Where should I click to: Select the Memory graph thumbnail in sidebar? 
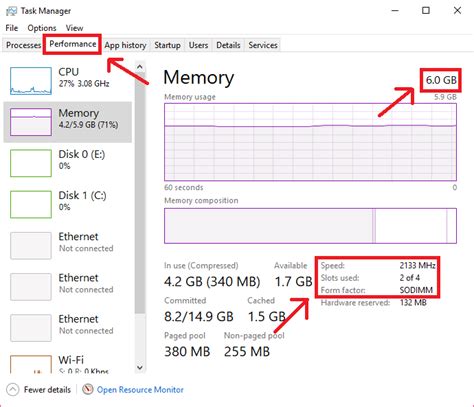[x=31, y=122]
